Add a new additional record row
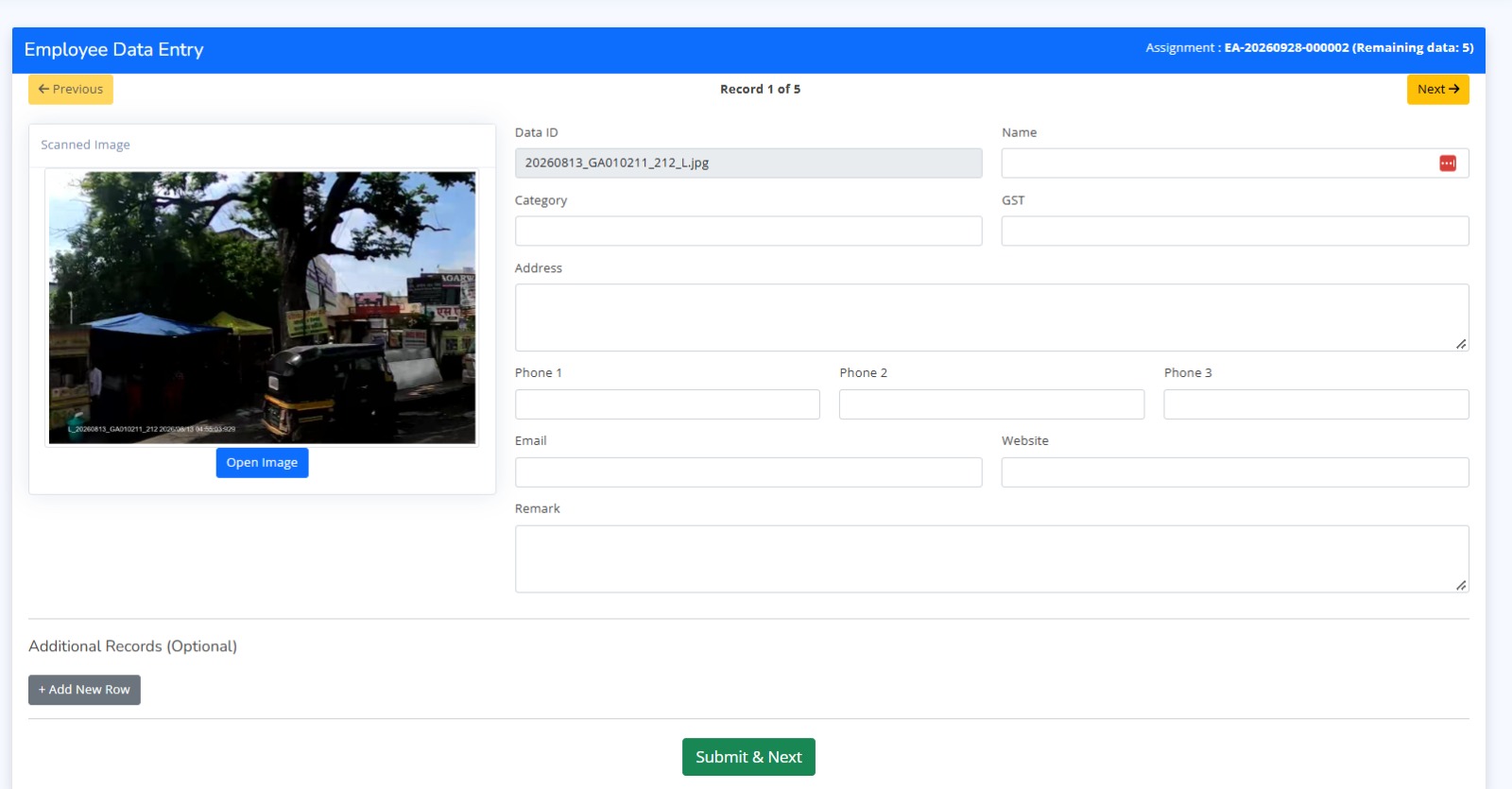 (84, 690)
